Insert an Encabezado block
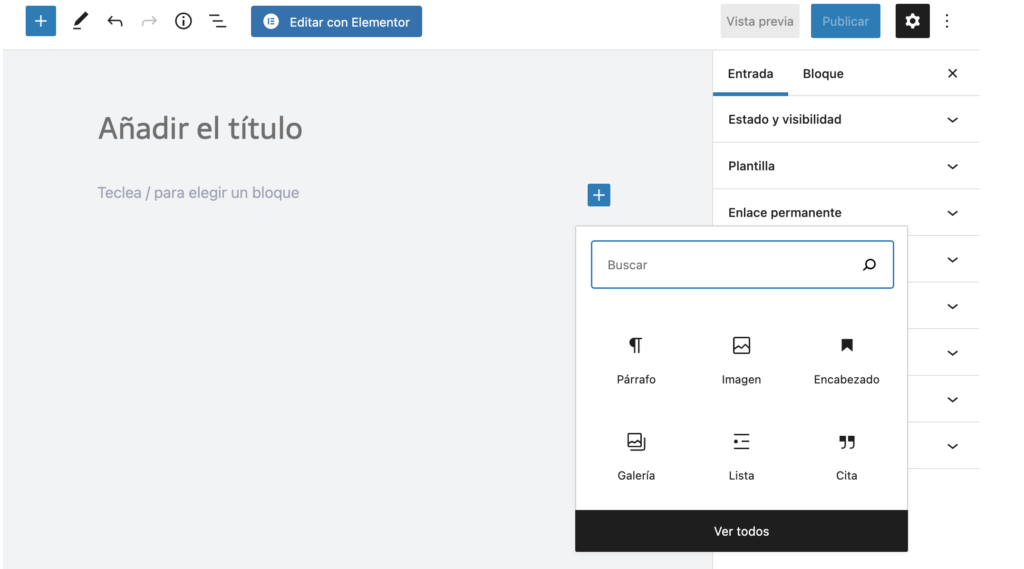The image size is (1024, 569). [x=846, y=360]
